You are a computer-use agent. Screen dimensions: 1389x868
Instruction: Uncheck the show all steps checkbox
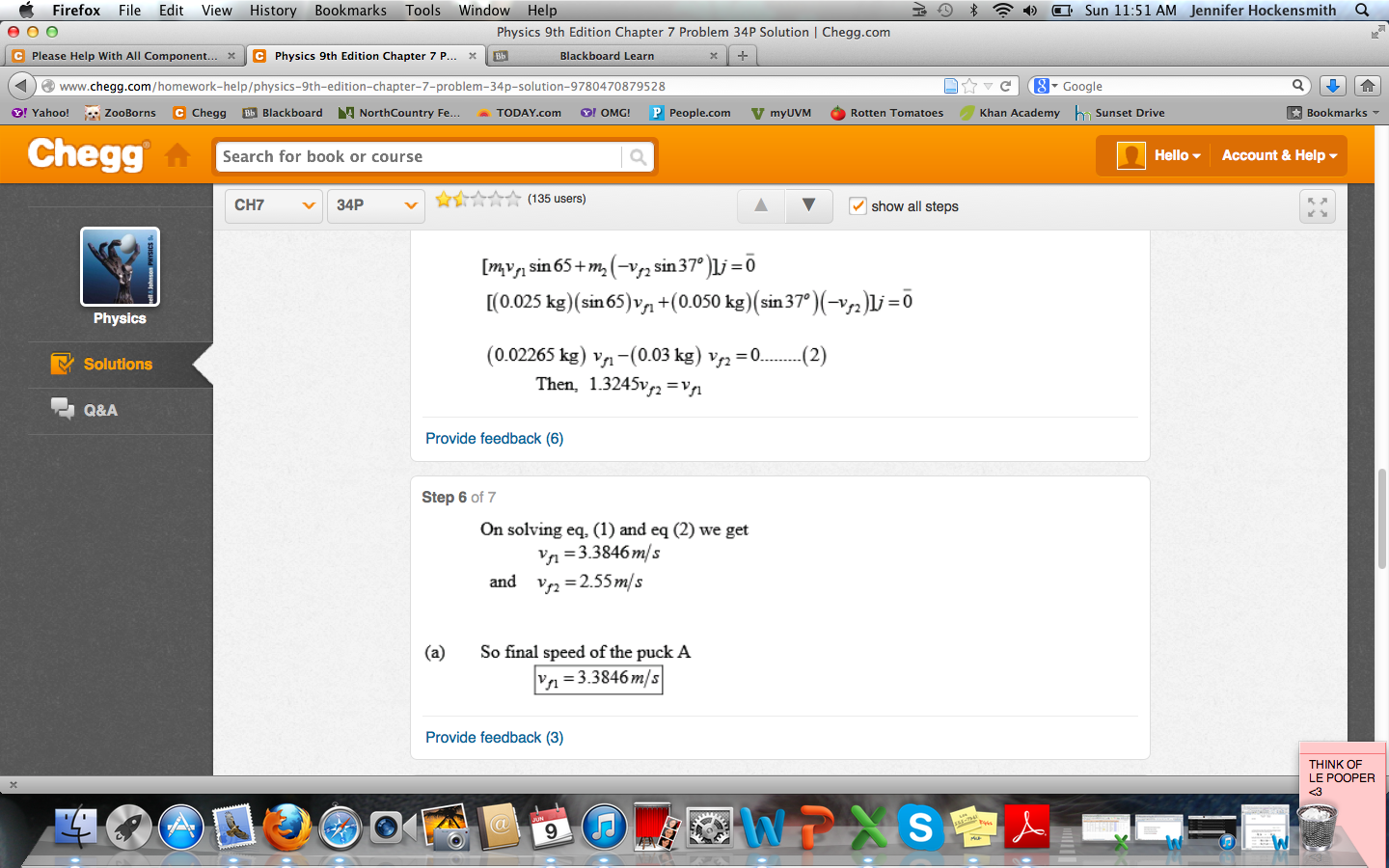pyautogui.click(x=858, y=205)
